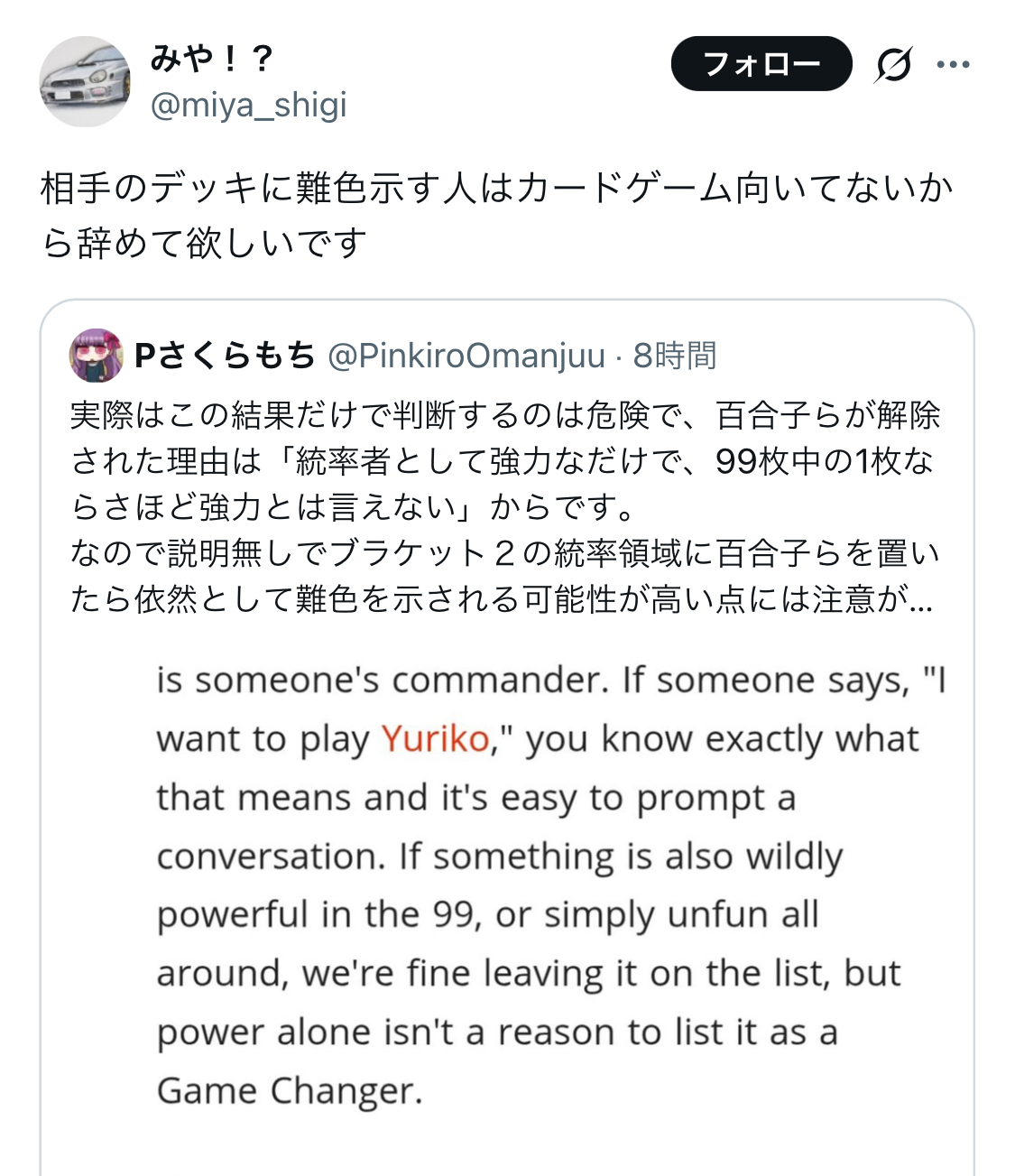
Task: Click the 'Game Changer.' text in image
Action: tap(290, 1090)
